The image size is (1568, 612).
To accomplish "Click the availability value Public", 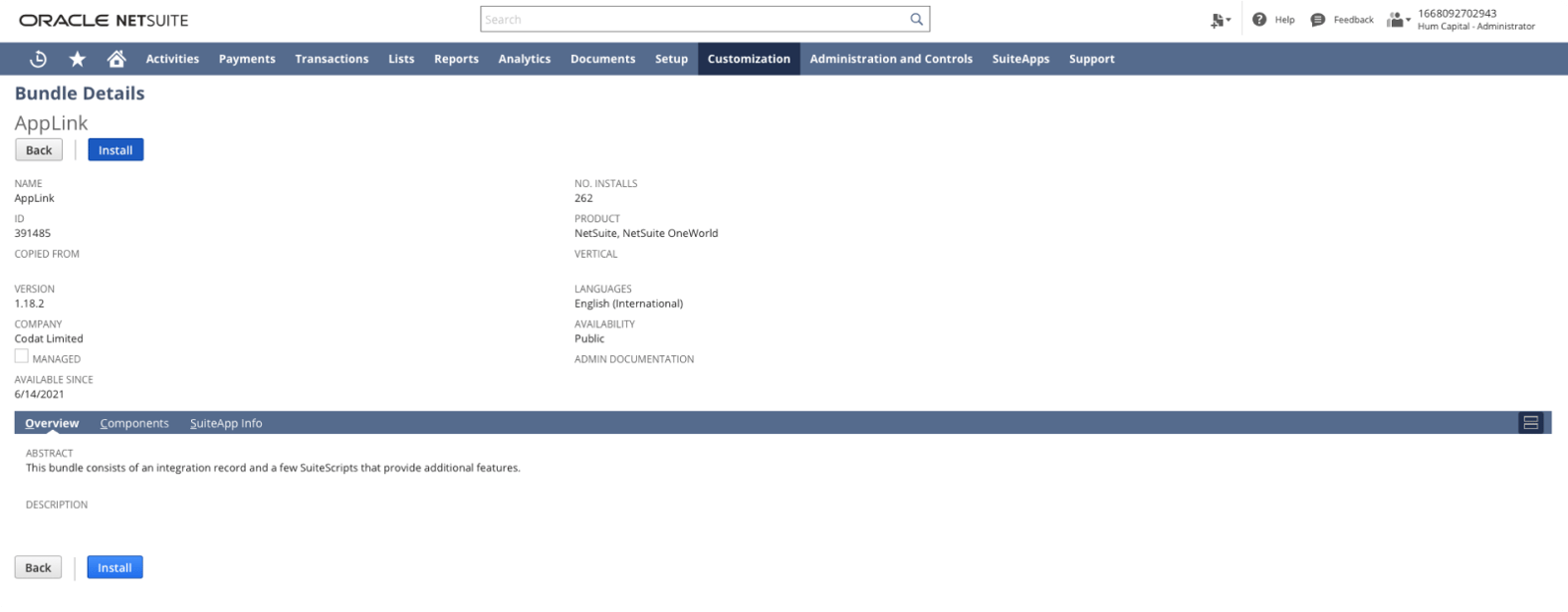I will click(589, 338).
